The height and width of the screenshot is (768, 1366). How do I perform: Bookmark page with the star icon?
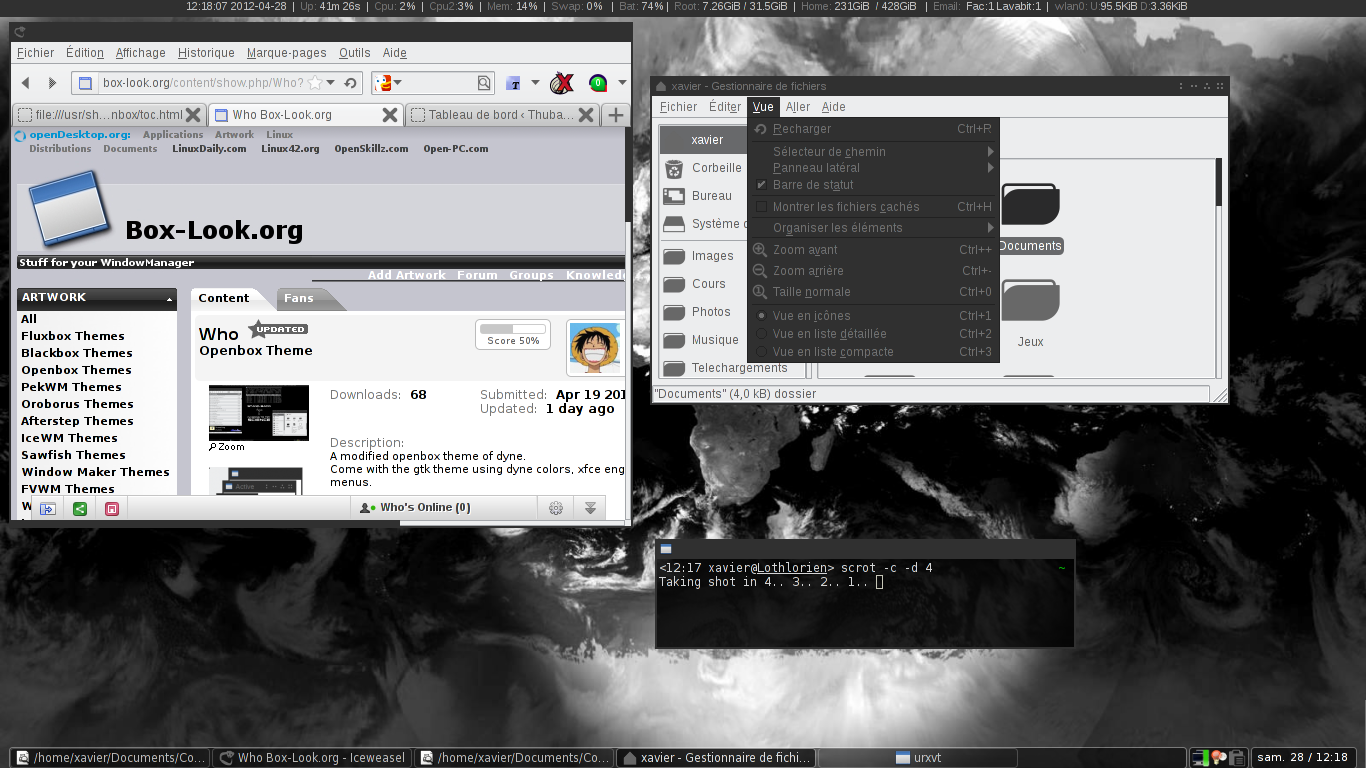(x=315, y=83)
